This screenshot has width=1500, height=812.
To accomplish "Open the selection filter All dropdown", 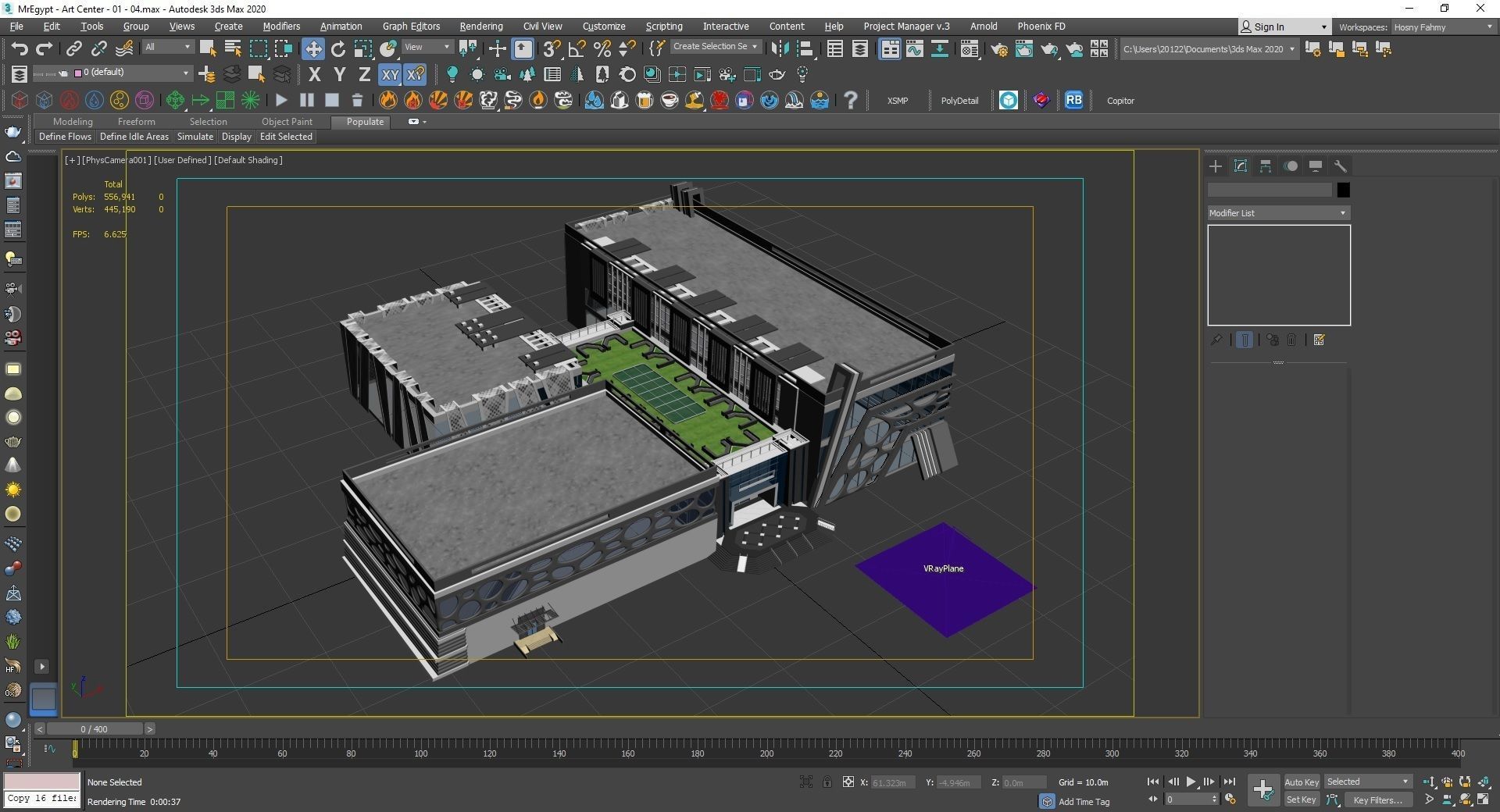I will click(167, 47).
